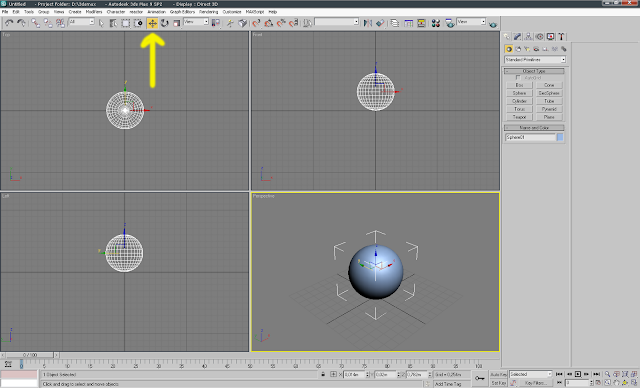Open Curve Editor icon

point(409,23)
